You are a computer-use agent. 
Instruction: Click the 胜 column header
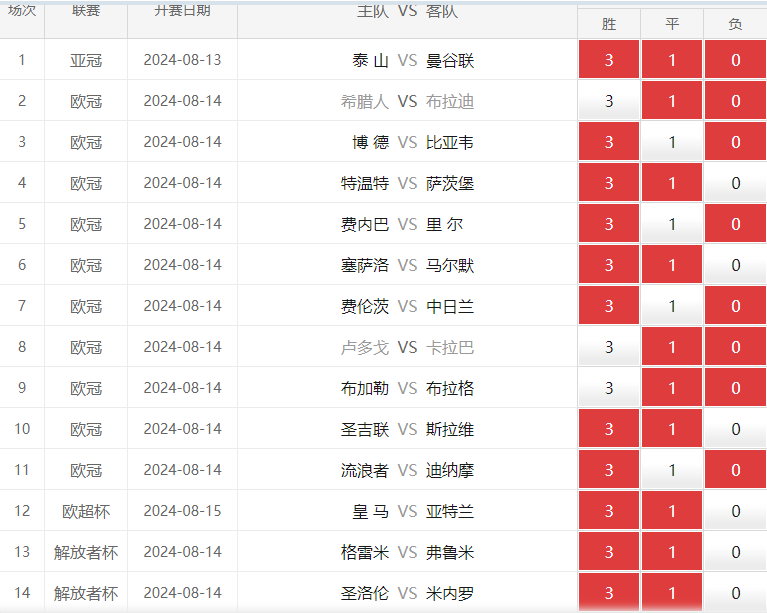click(x=609, y=24)
